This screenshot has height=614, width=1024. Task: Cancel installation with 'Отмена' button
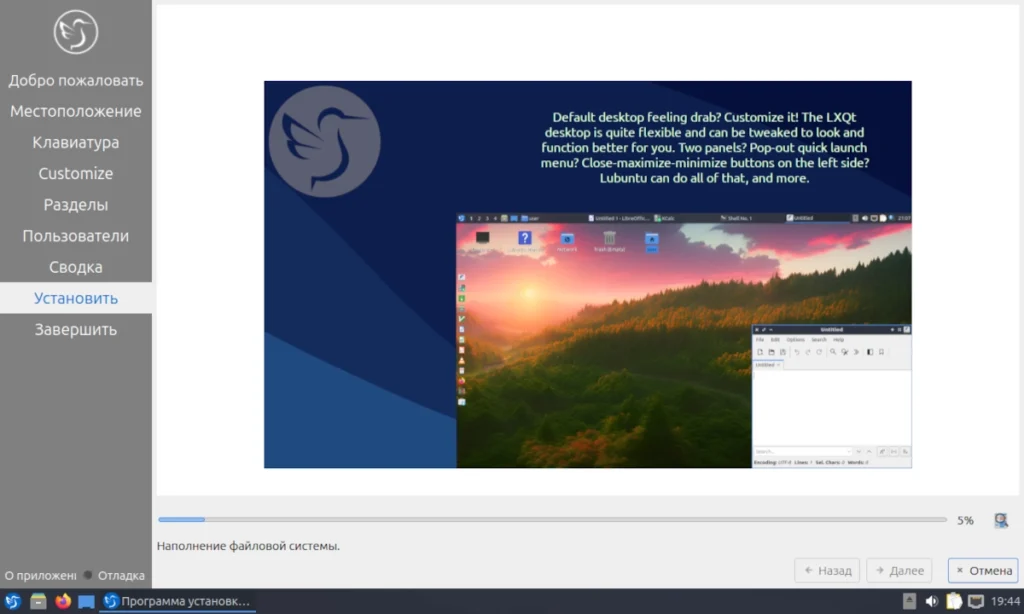(983, 570)
